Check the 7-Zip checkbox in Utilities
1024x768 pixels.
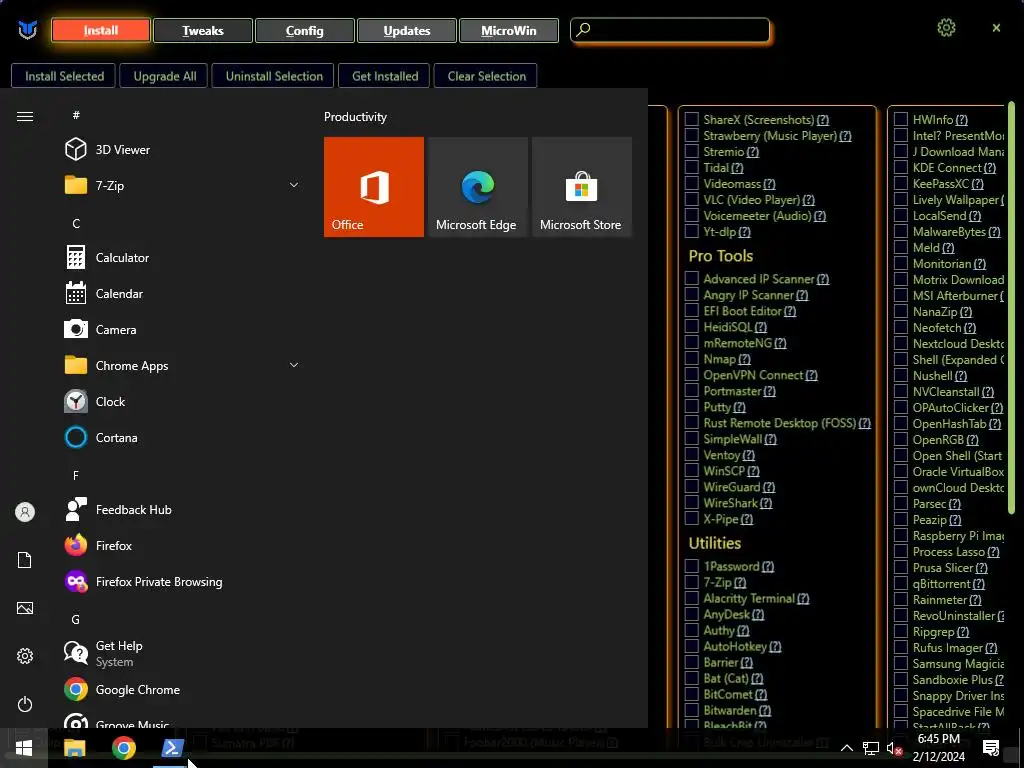coord(692,582)
